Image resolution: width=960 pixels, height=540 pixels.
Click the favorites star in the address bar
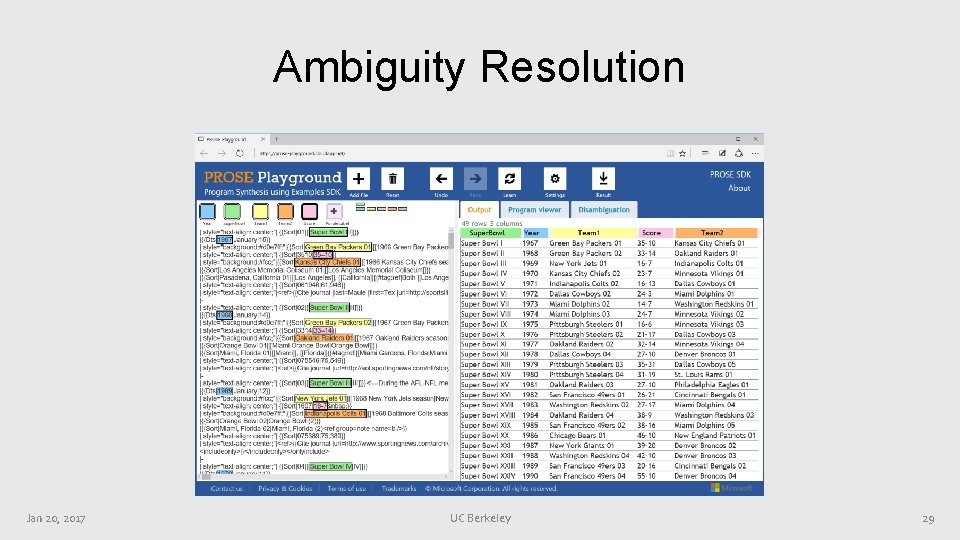click(x=682, y=153)
